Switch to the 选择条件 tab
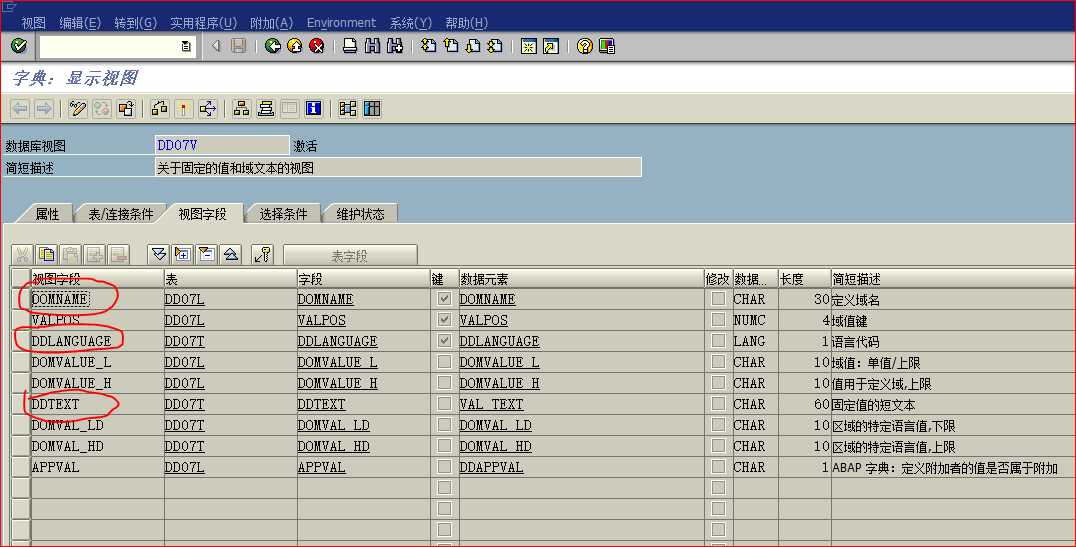Image resolution: width=1076 pixels, height=547 pixels. [x=283, y=214]
